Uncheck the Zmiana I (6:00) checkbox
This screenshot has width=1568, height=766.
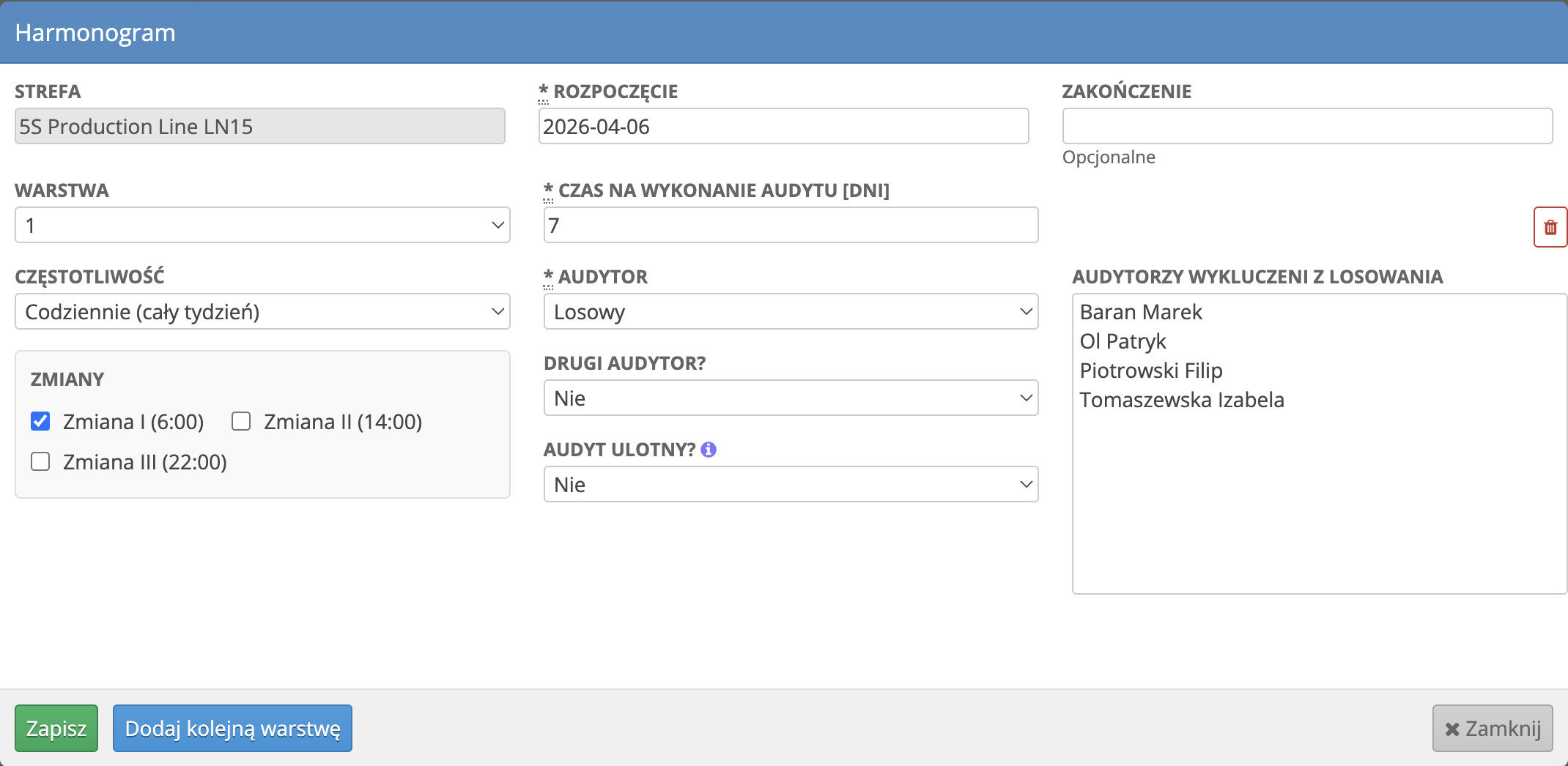(40, 421)
